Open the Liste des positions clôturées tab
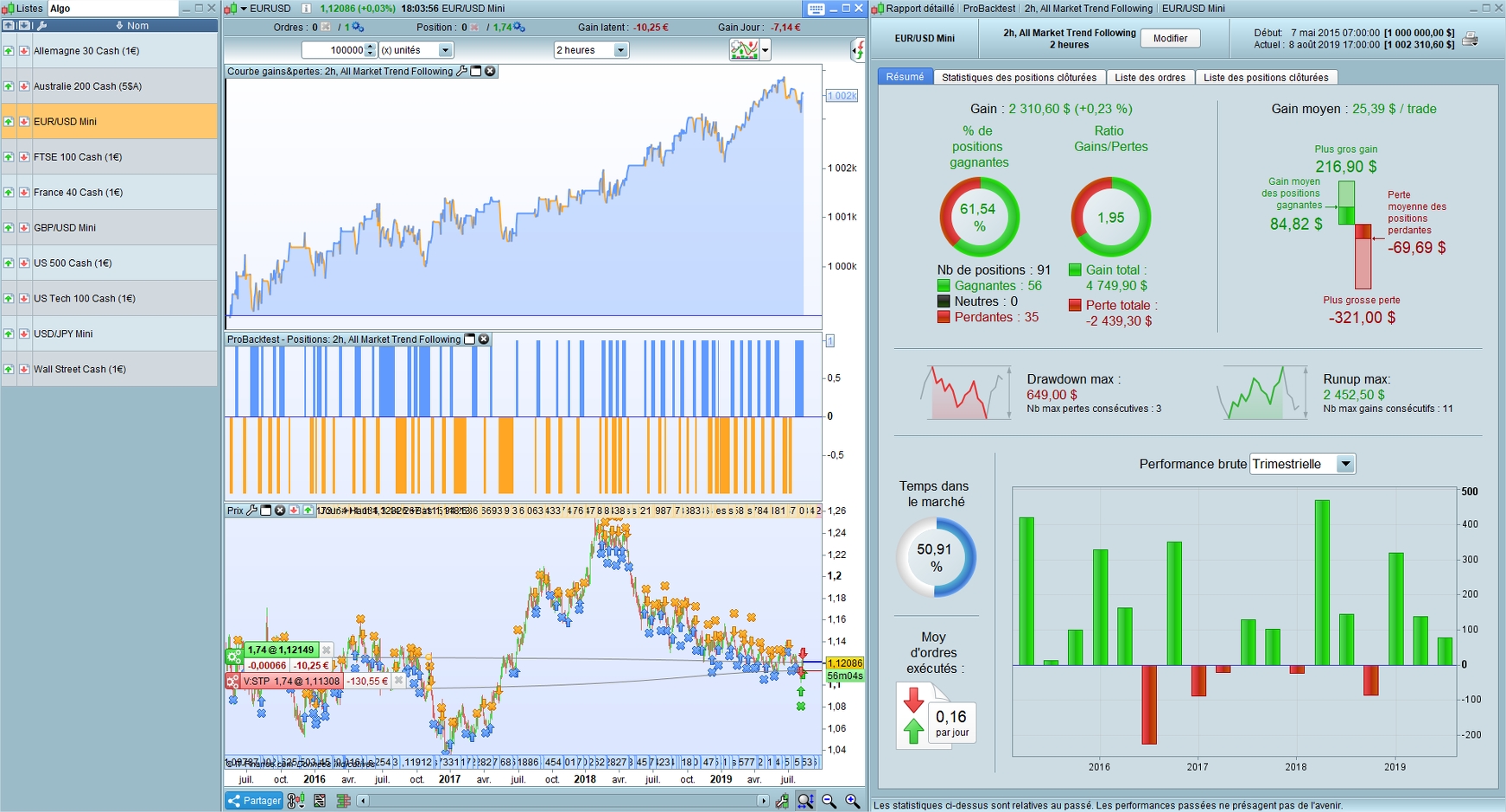This screenshot has width=1506, height=812. click(1266, 77)
